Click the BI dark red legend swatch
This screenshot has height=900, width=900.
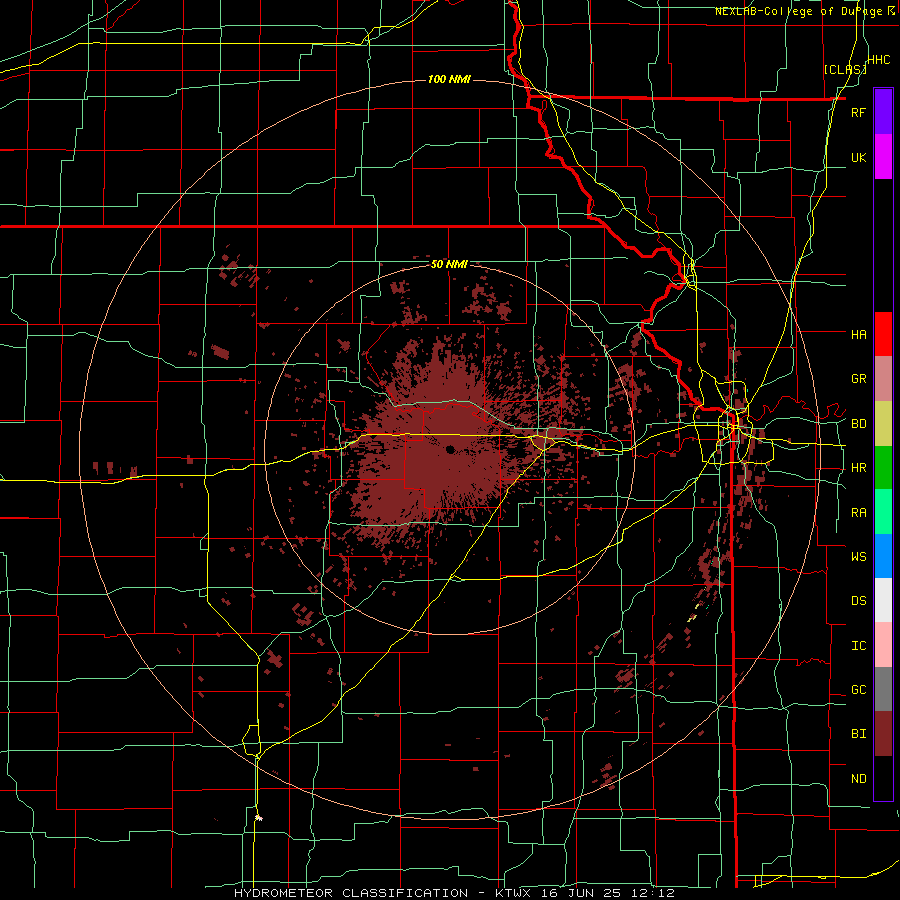883,734
